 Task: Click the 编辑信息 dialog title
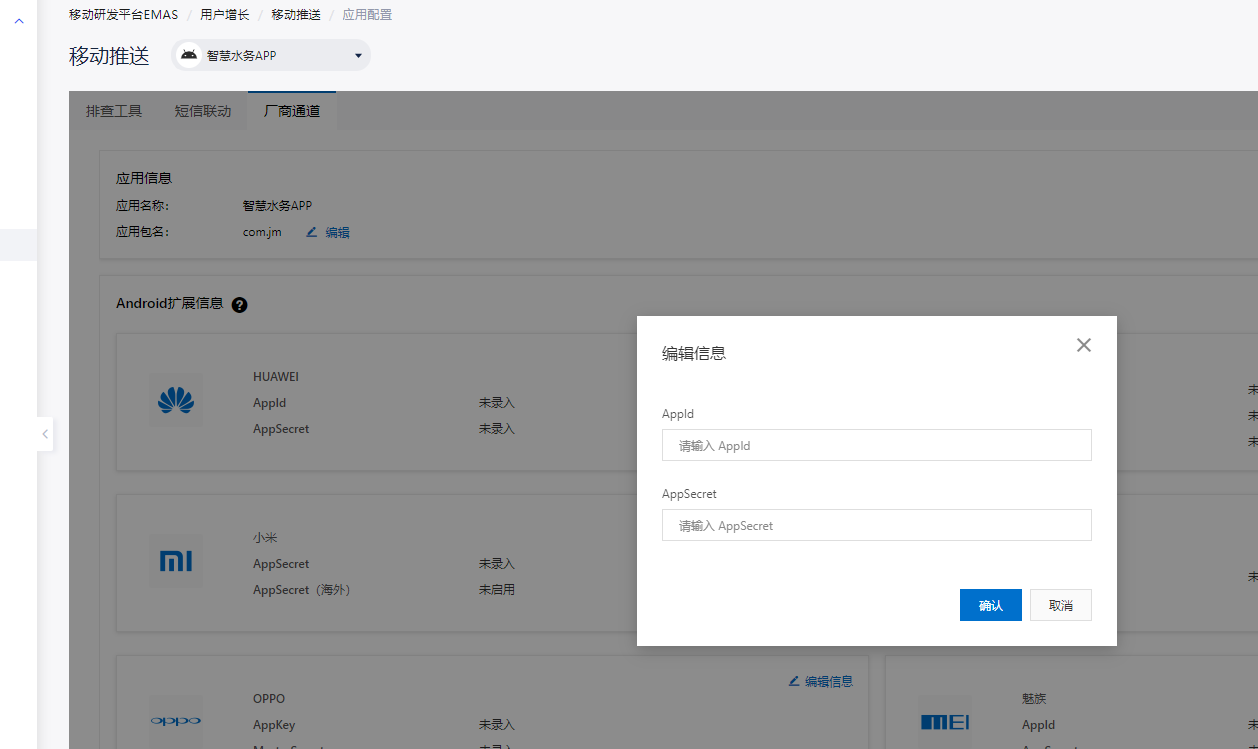coord(694,353)
